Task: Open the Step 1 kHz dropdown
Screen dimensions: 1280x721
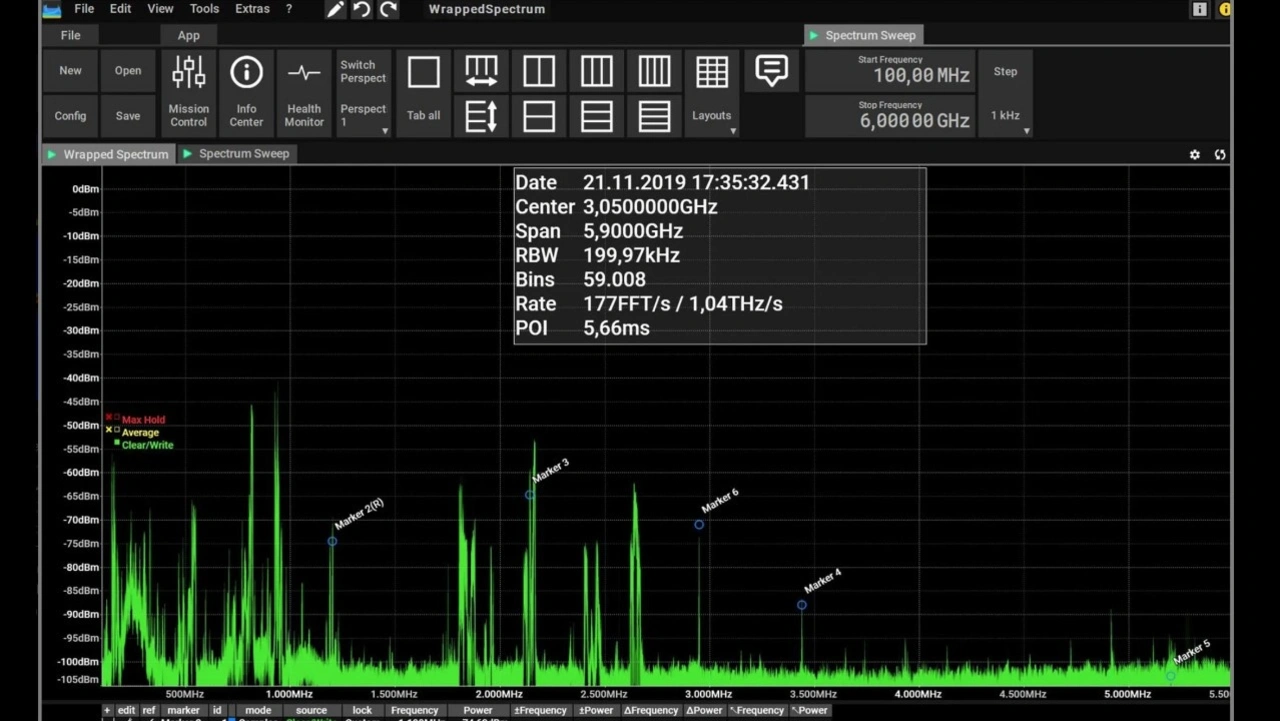Action: (1006, 116)
